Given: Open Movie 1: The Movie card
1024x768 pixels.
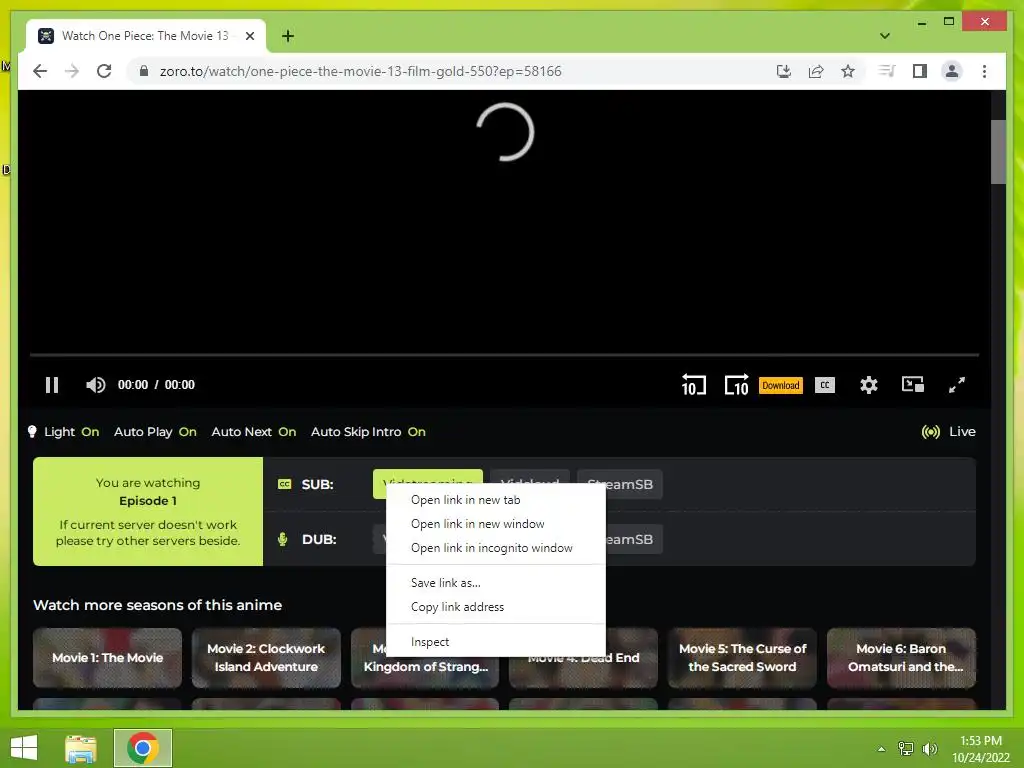Looking at the screenshot, I should (x=107, y=658).
